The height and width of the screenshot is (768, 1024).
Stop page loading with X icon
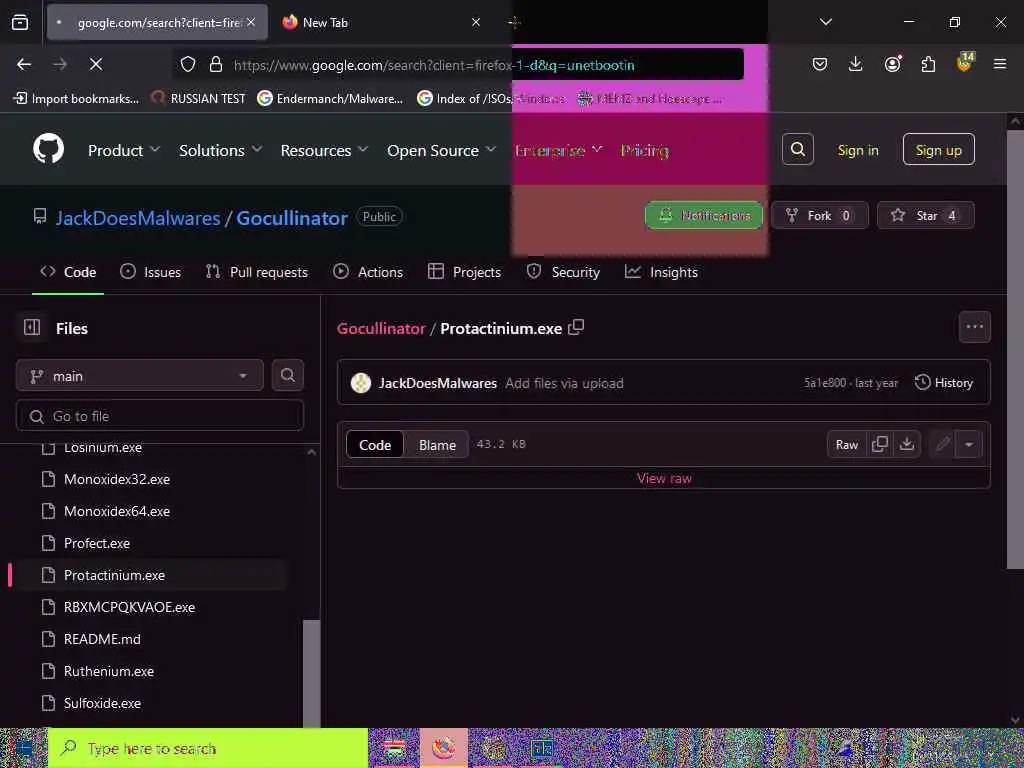pyautogui.click(x=96, y=64)
